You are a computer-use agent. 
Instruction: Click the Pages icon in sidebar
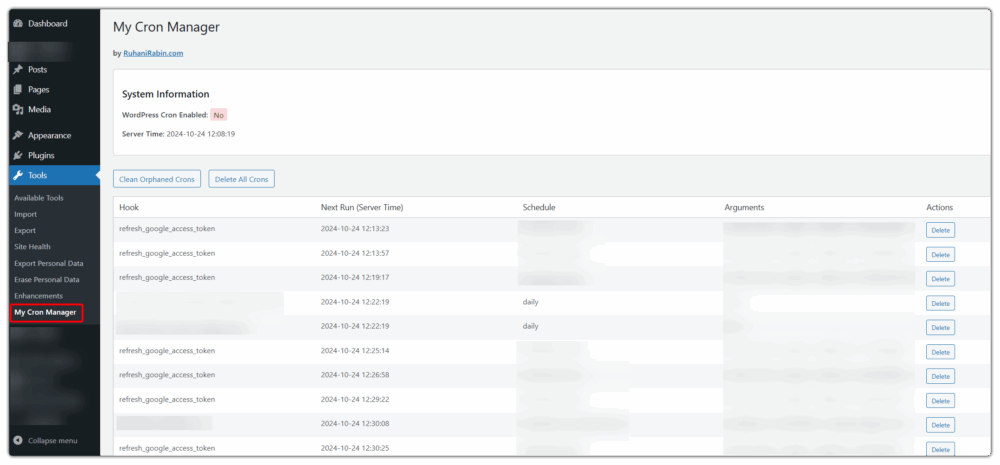pos(18,90)
